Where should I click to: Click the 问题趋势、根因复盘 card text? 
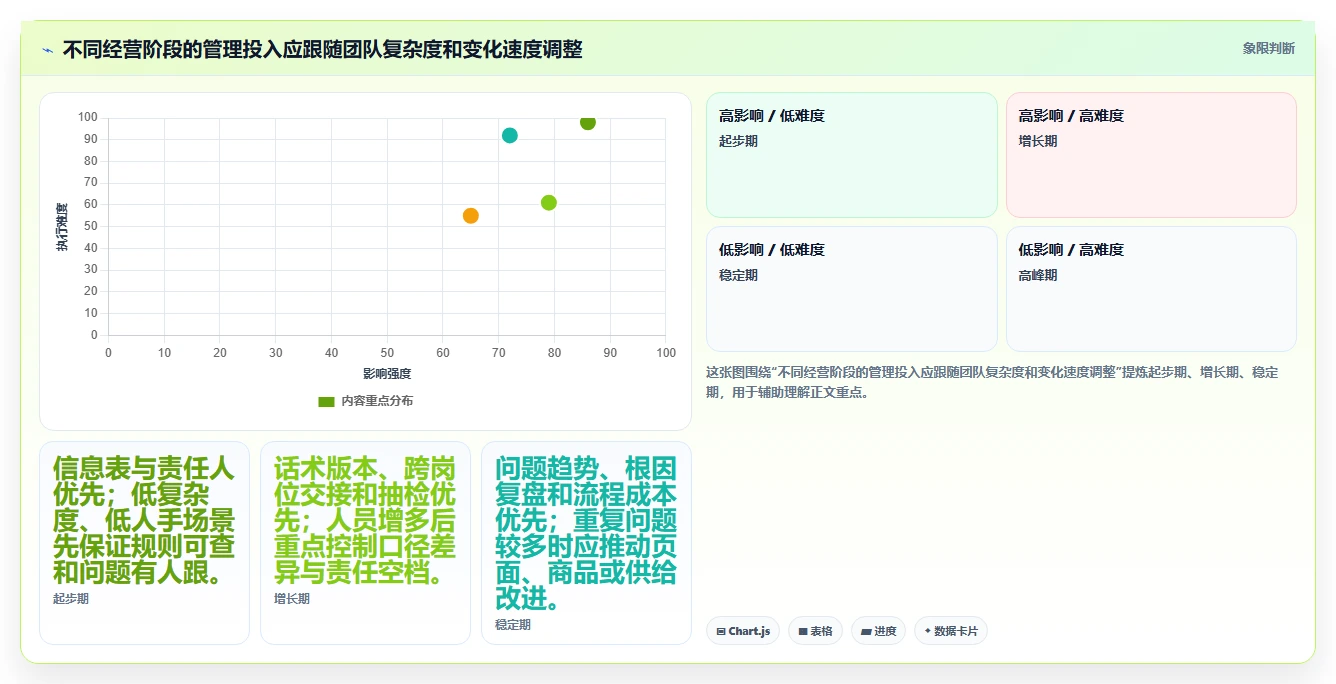586,533
